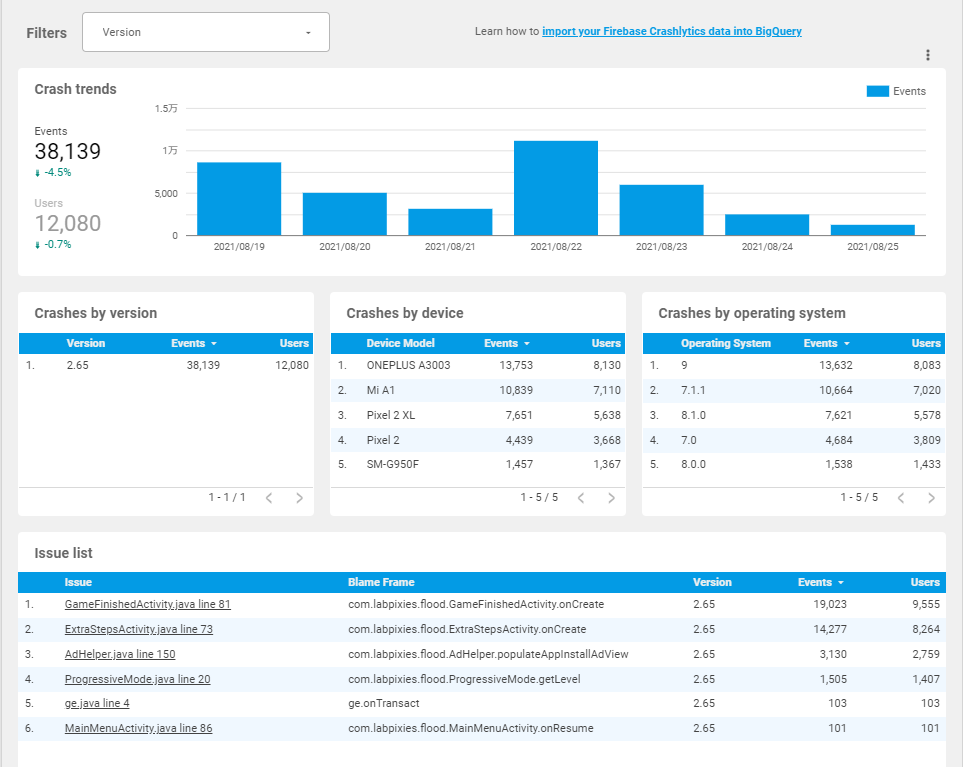This screenshot has width=963, height=767.
Task: Open the Version filter dropdown
Action: coord(206,32)
